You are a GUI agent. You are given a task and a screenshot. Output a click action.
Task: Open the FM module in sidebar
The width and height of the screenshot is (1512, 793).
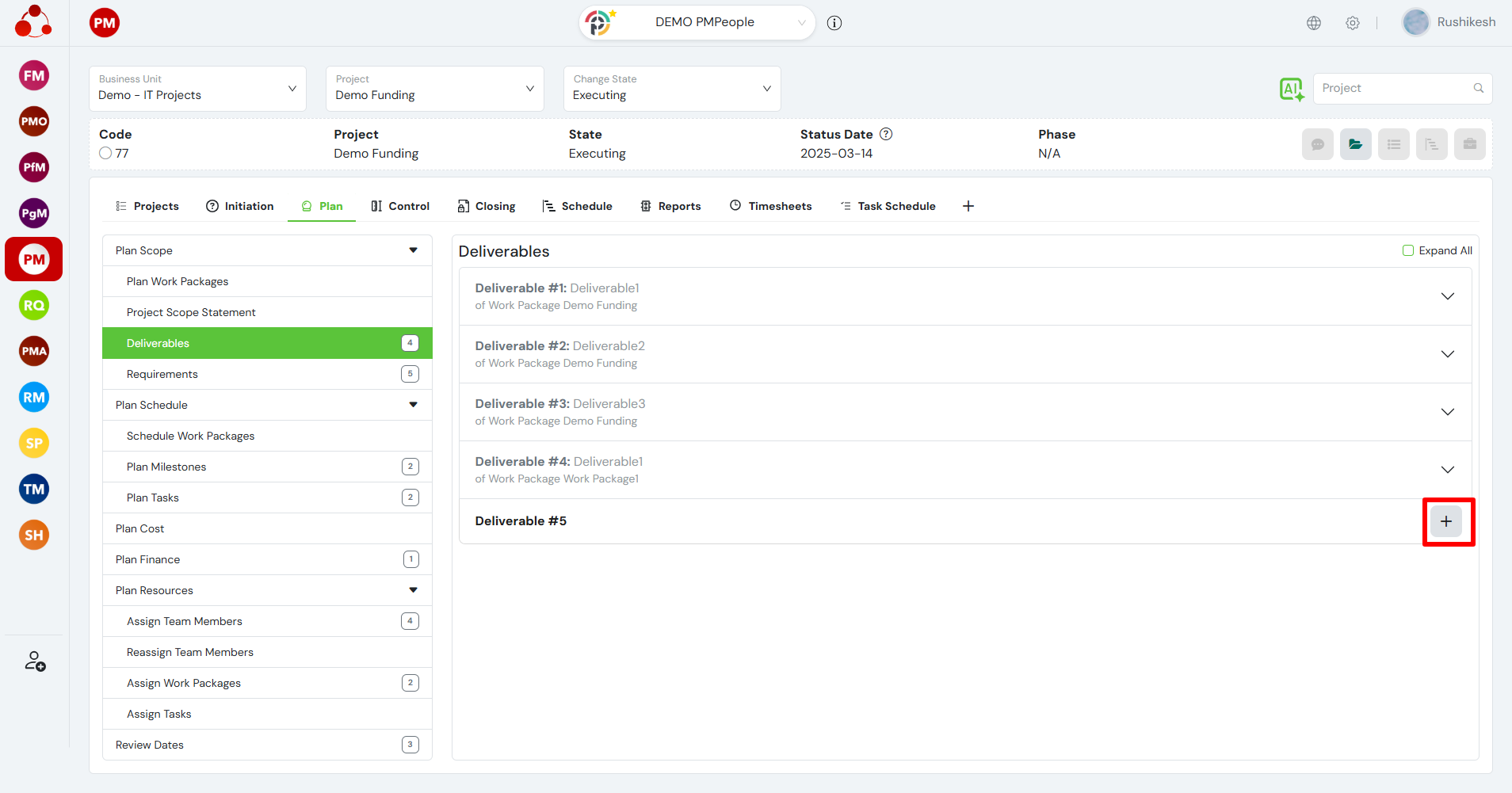(x=34, y=76)
